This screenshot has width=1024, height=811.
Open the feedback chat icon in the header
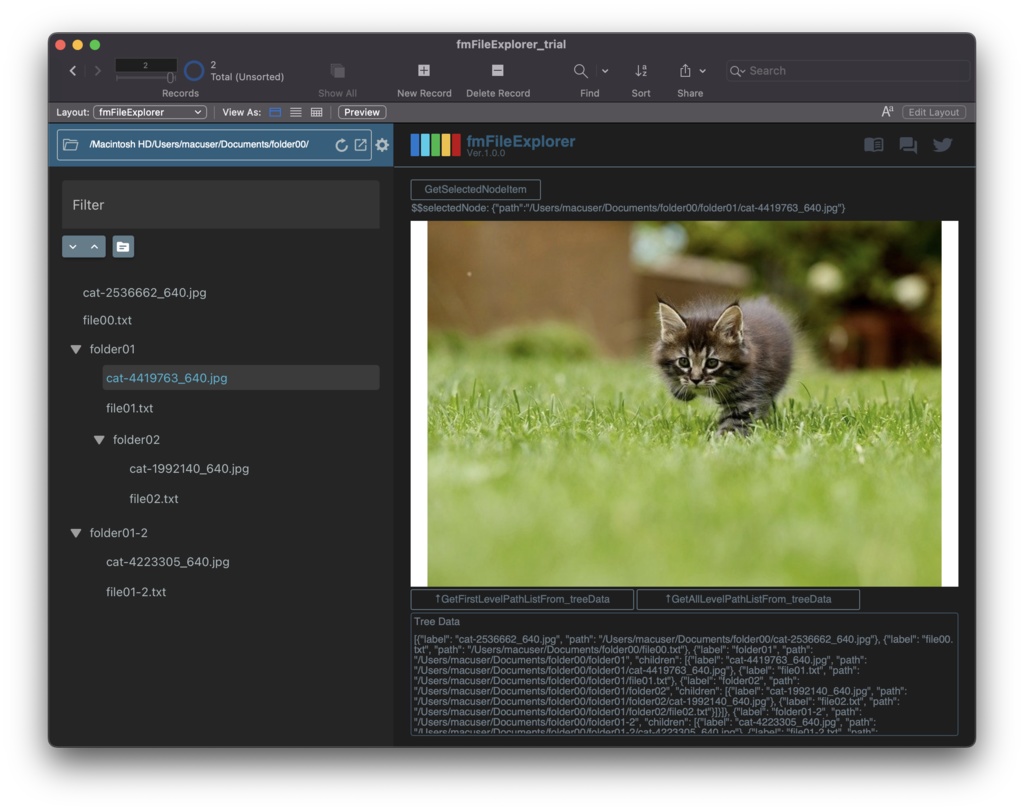pos(908,144)
